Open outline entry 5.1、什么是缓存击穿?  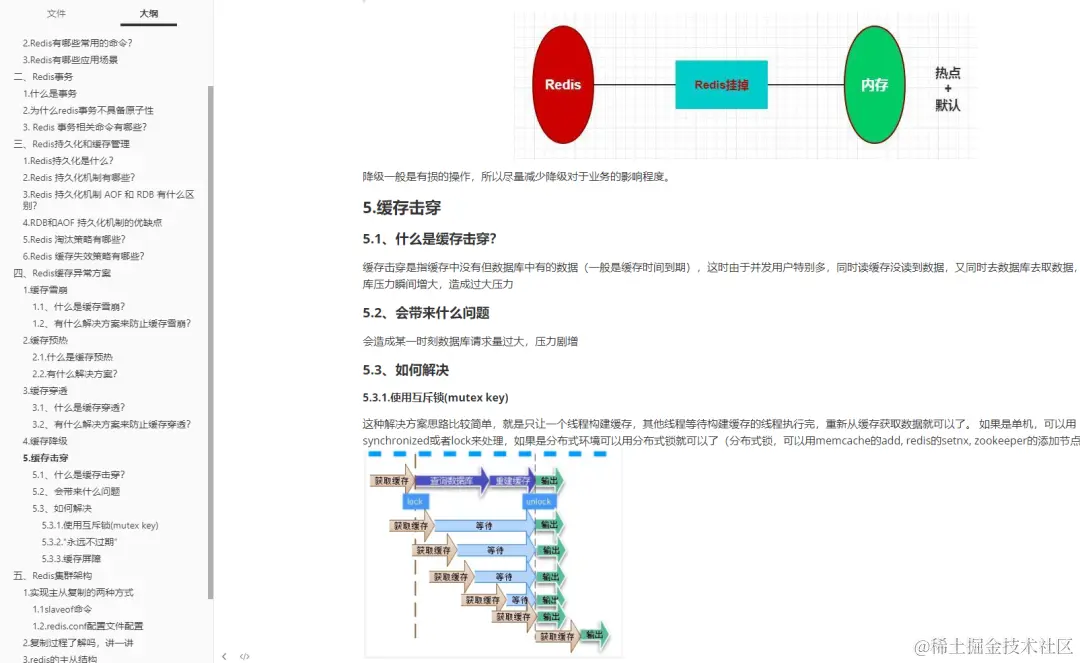tap(79, 475)
